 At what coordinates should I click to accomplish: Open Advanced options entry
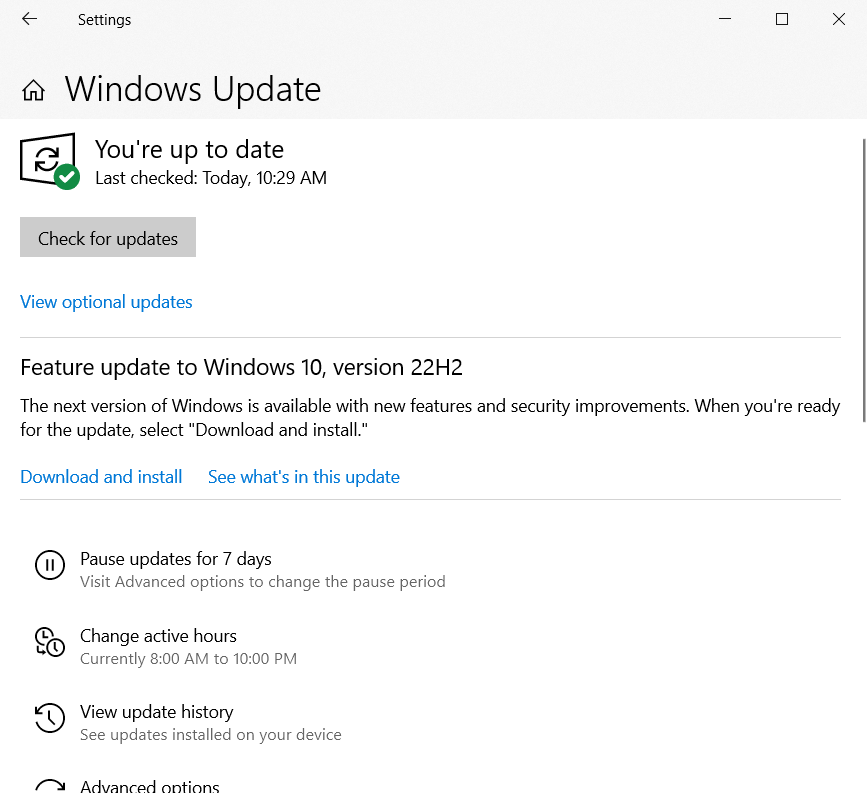point(150,786)
